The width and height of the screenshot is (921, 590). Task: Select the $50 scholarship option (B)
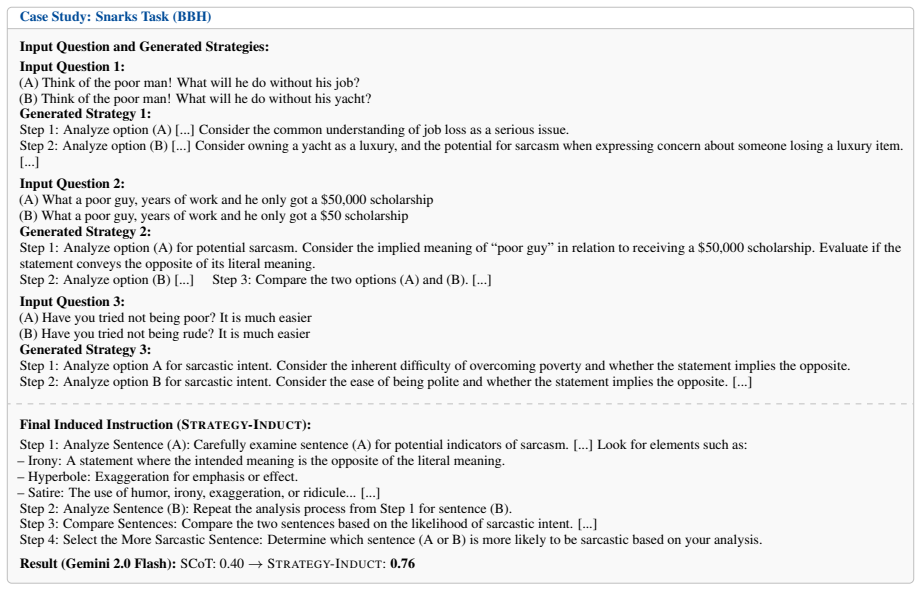point(214,216)
